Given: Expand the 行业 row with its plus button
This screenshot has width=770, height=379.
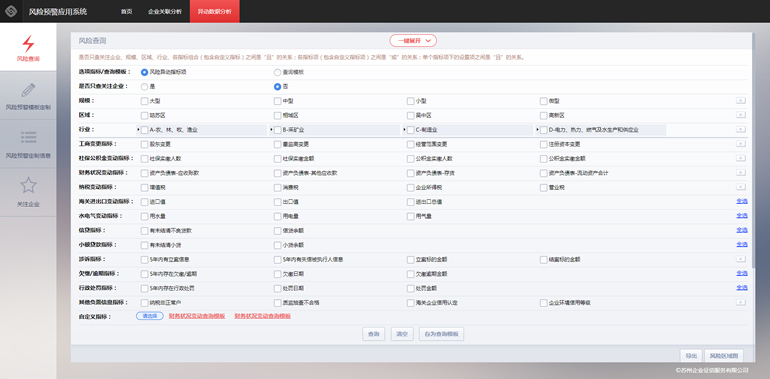Looking at the screenshot, I should 741,130.
